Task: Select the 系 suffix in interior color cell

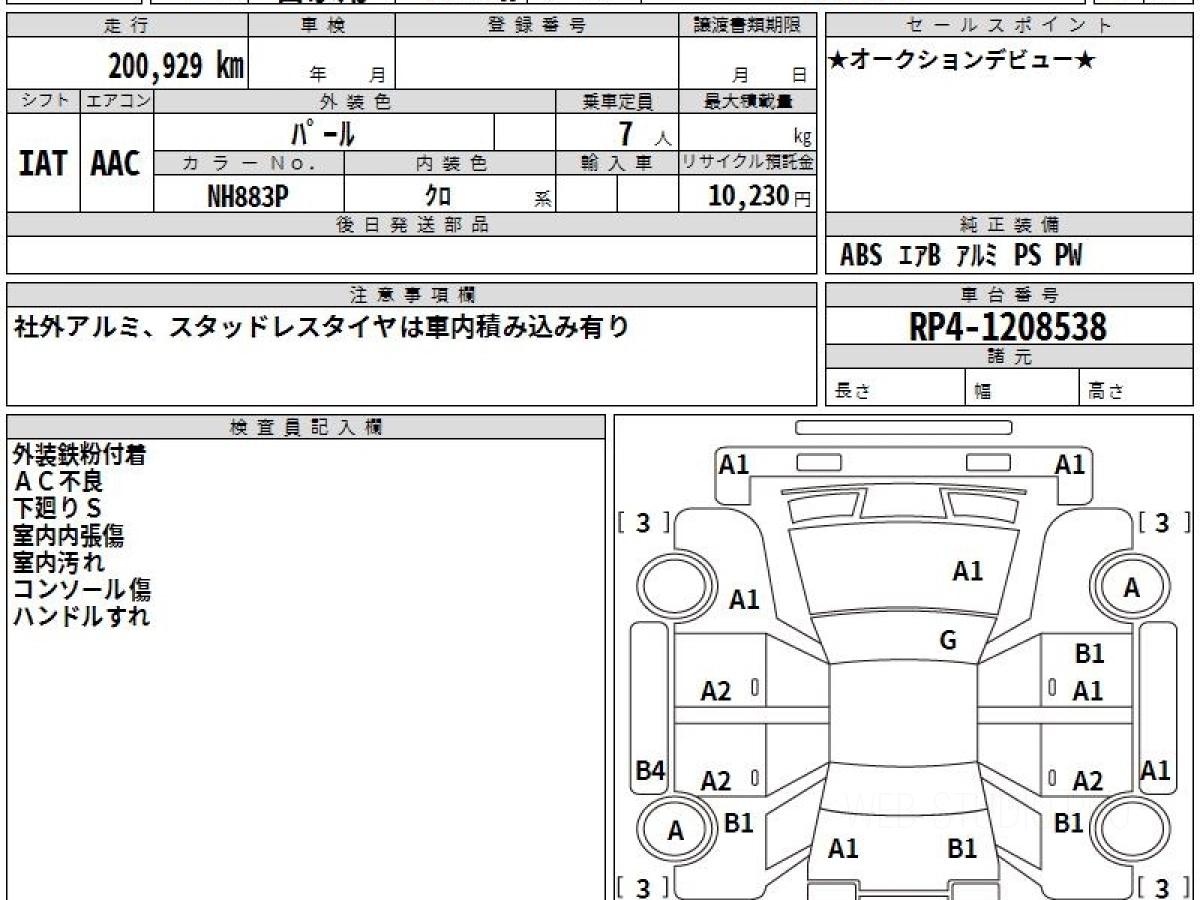Action: [542, 199]
